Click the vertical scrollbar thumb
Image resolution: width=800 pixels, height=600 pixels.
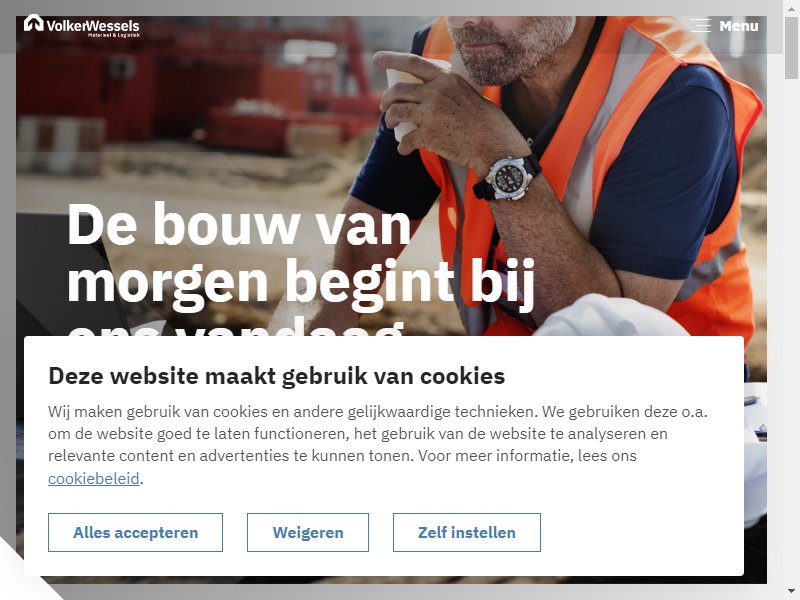[791, 47]
